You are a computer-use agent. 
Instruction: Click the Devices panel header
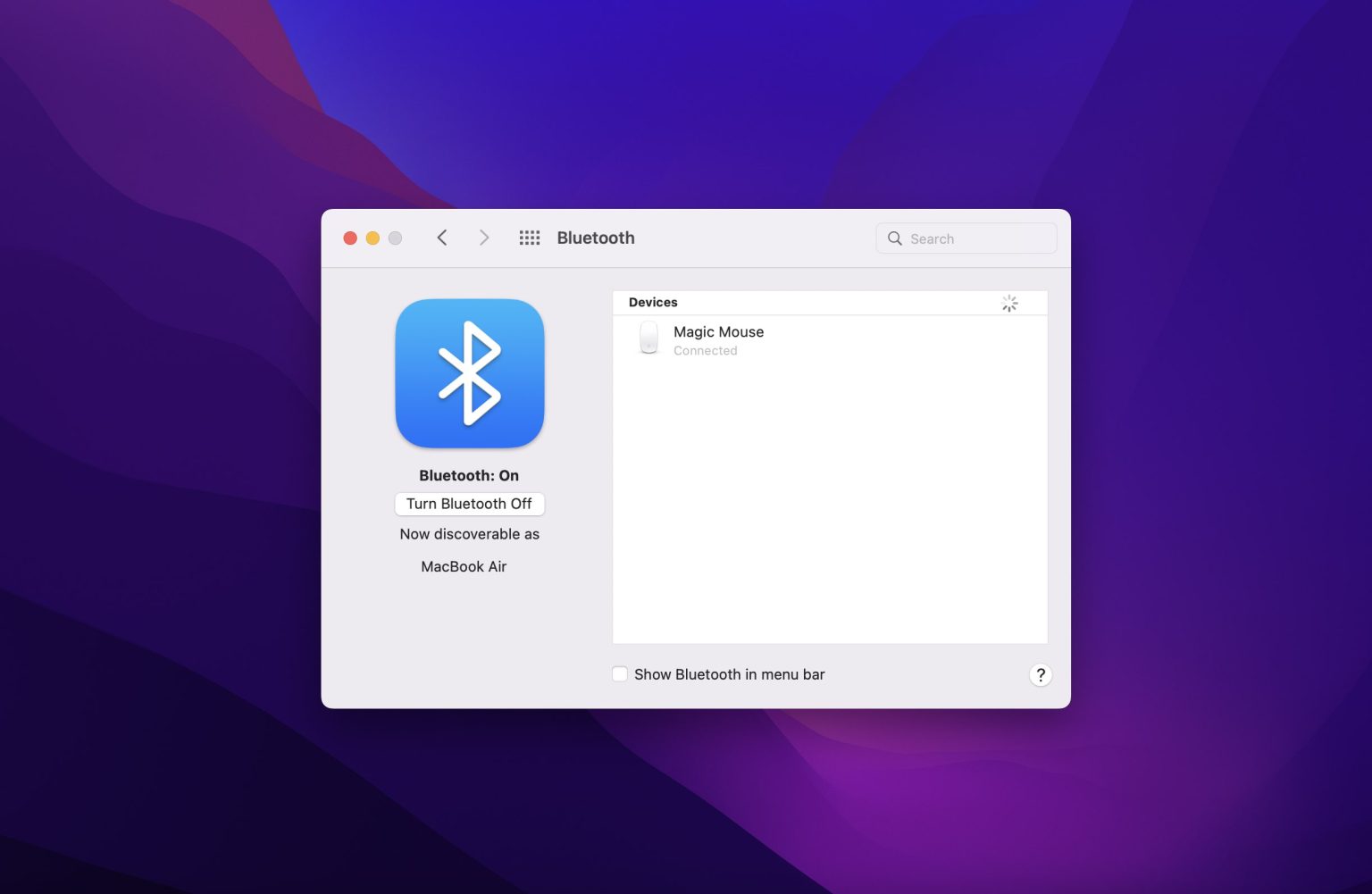pyautogui.click(x=653, y=302)
